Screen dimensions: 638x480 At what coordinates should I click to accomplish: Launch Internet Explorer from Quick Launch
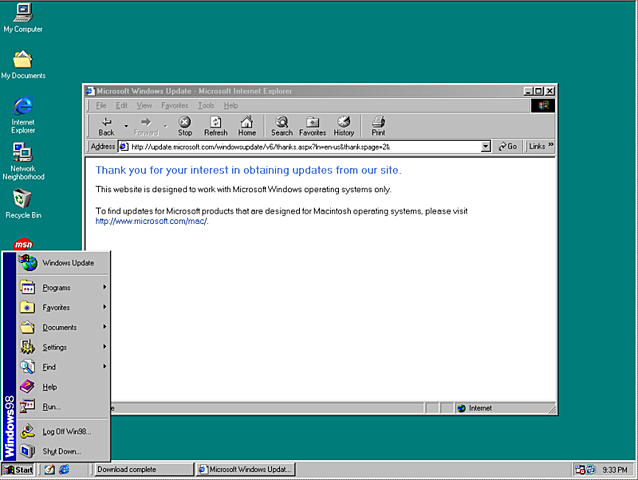pos(64,469)
